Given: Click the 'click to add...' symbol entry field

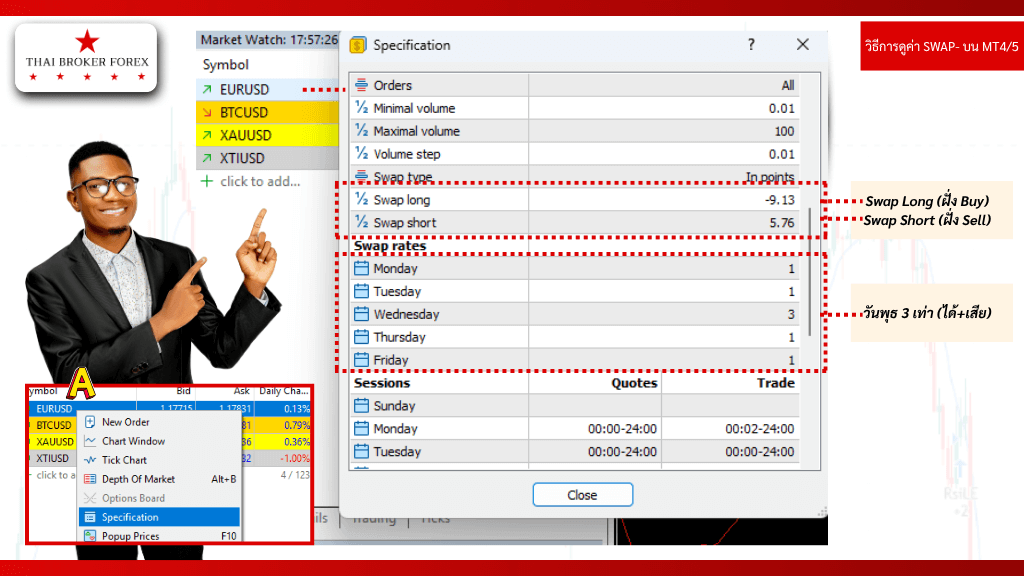Looking at the screenshot, I should pyautogui.click(x=260, y=182).
